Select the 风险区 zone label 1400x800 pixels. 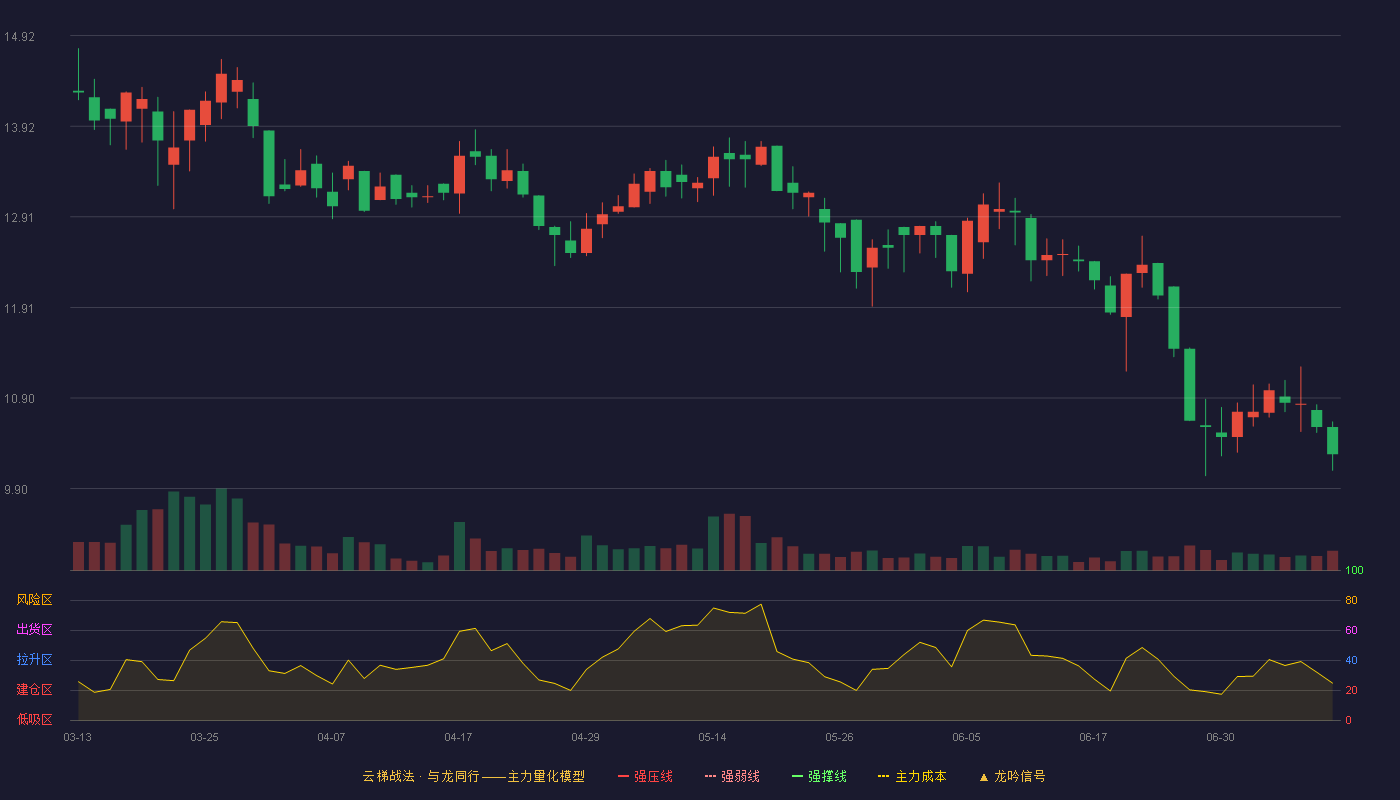pos(34,600)
